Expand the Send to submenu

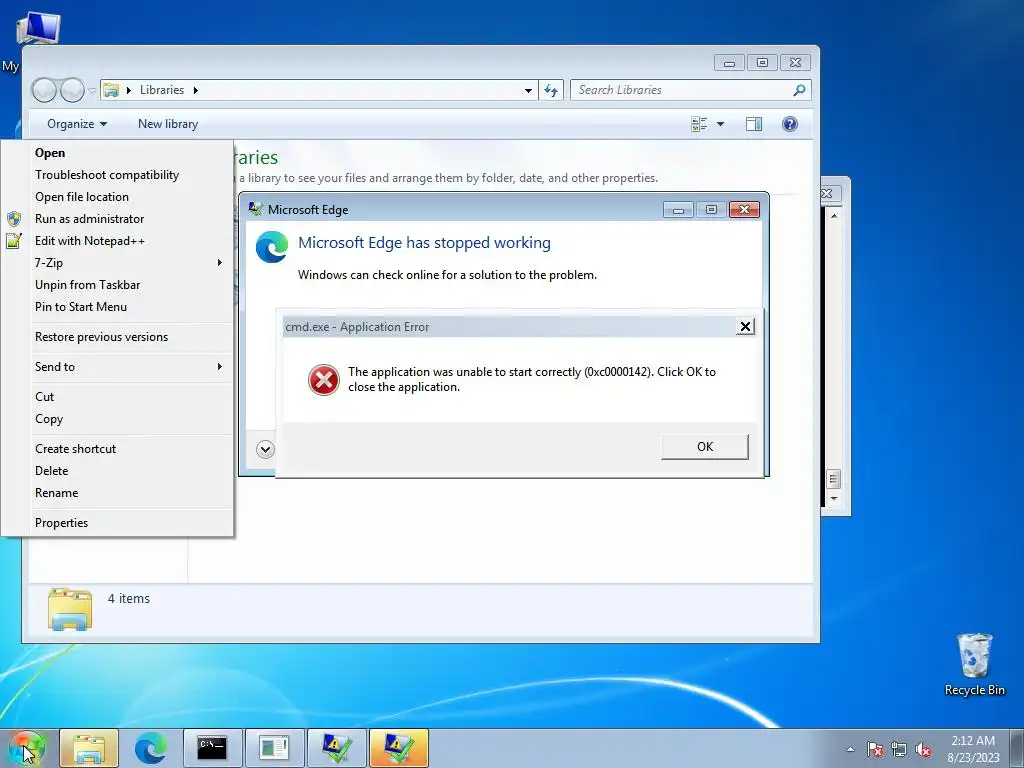[x=118, y=367]
